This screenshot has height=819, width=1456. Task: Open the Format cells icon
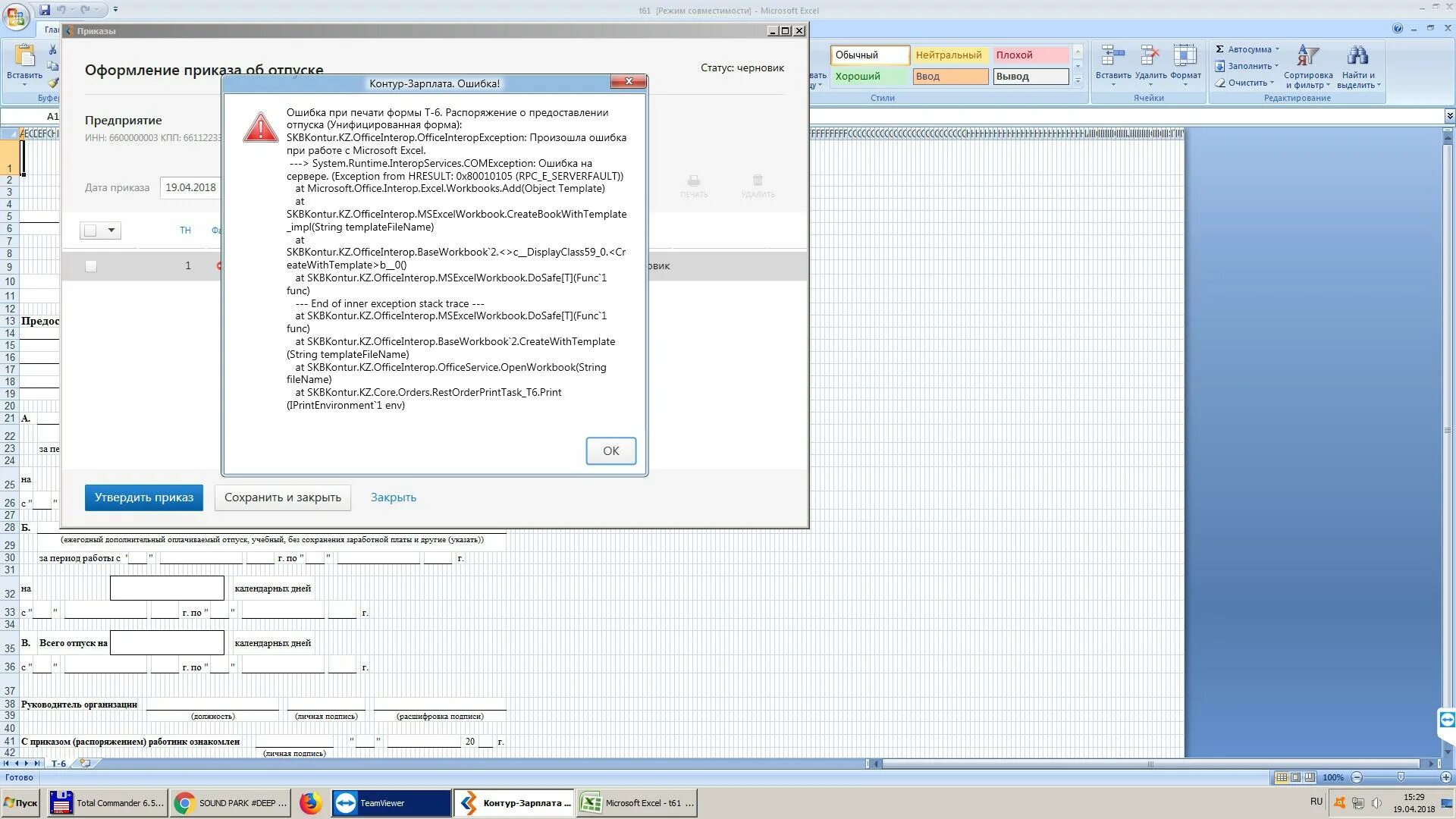tap(1185, 57)
